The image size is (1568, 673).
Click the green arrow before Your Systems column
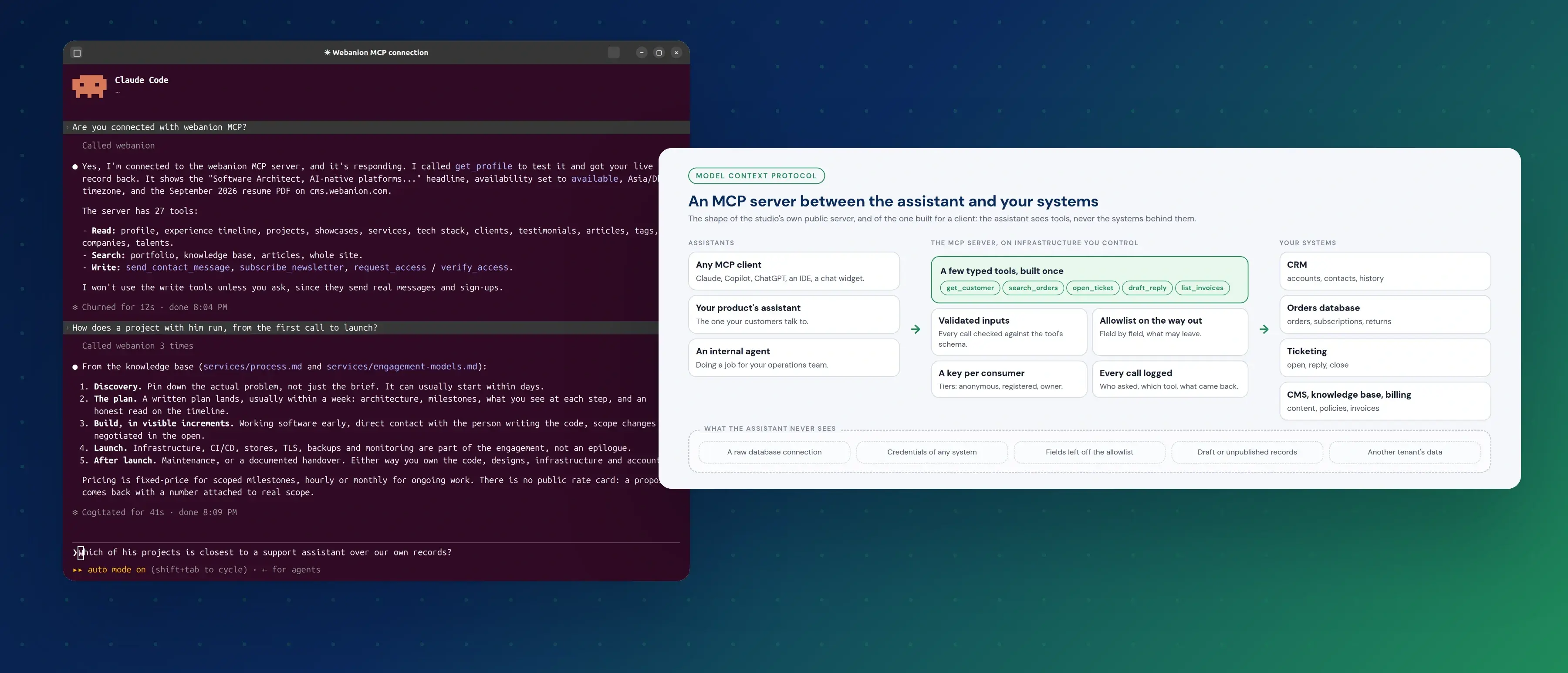(1264, 329)
